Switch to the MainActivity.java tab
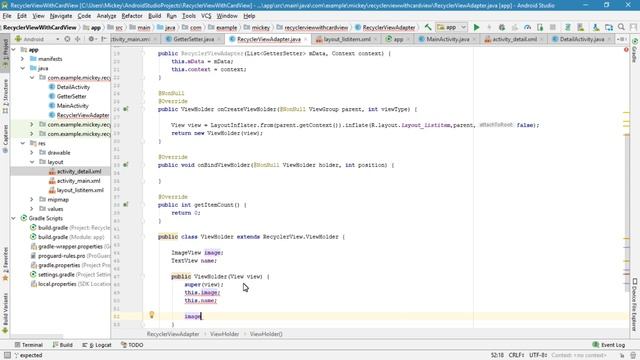The image size is (640, 360). pos(447,39)
